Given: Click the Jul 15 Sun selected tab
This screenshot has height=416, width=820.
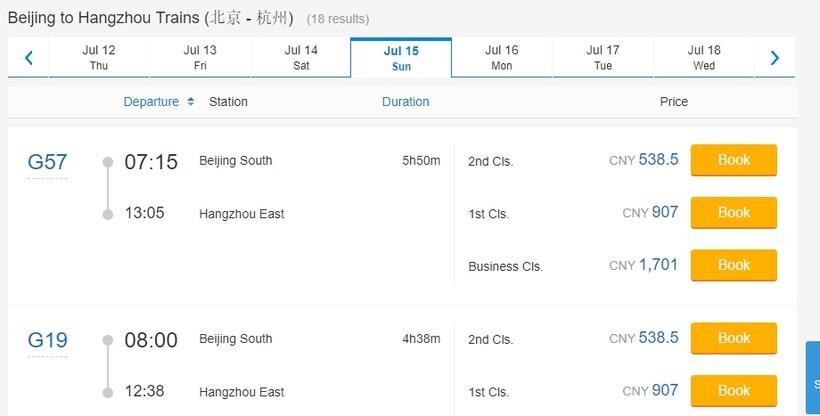Looking at the screenshot, I should click(x=401, y=58).
